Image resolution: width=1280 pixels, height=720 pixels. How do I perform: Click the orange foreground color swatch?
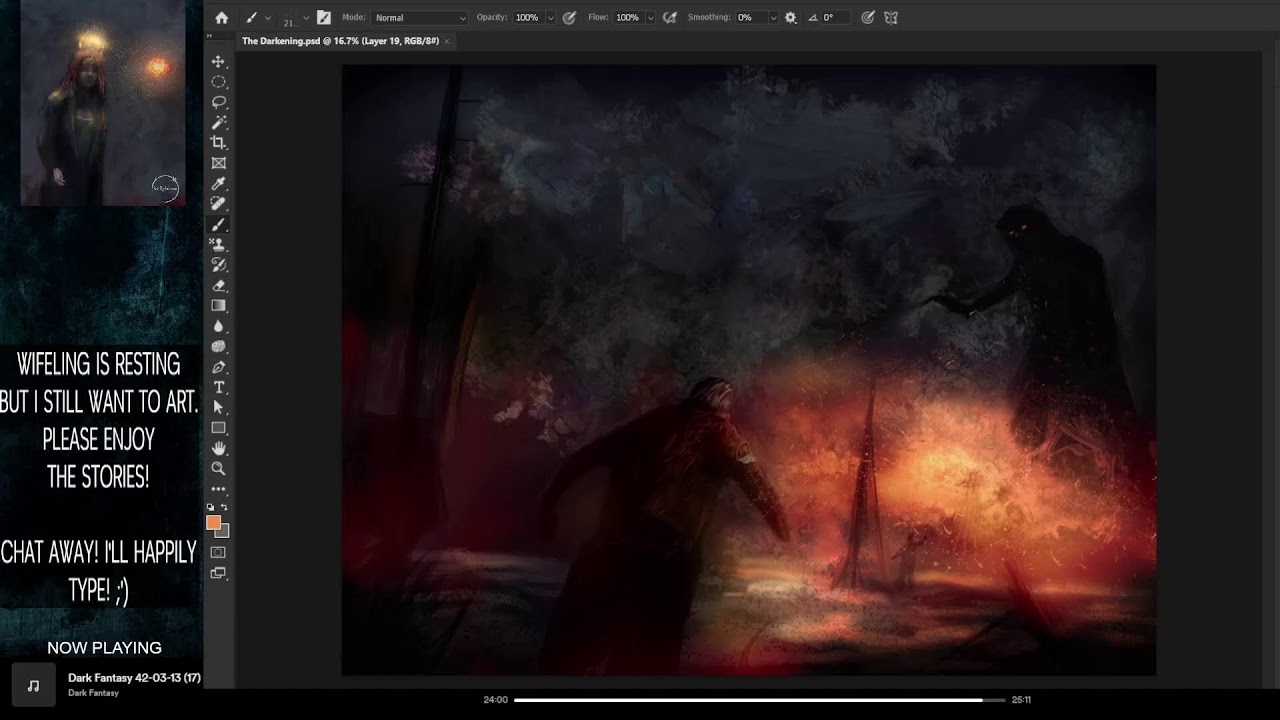[x=213, y=522]
